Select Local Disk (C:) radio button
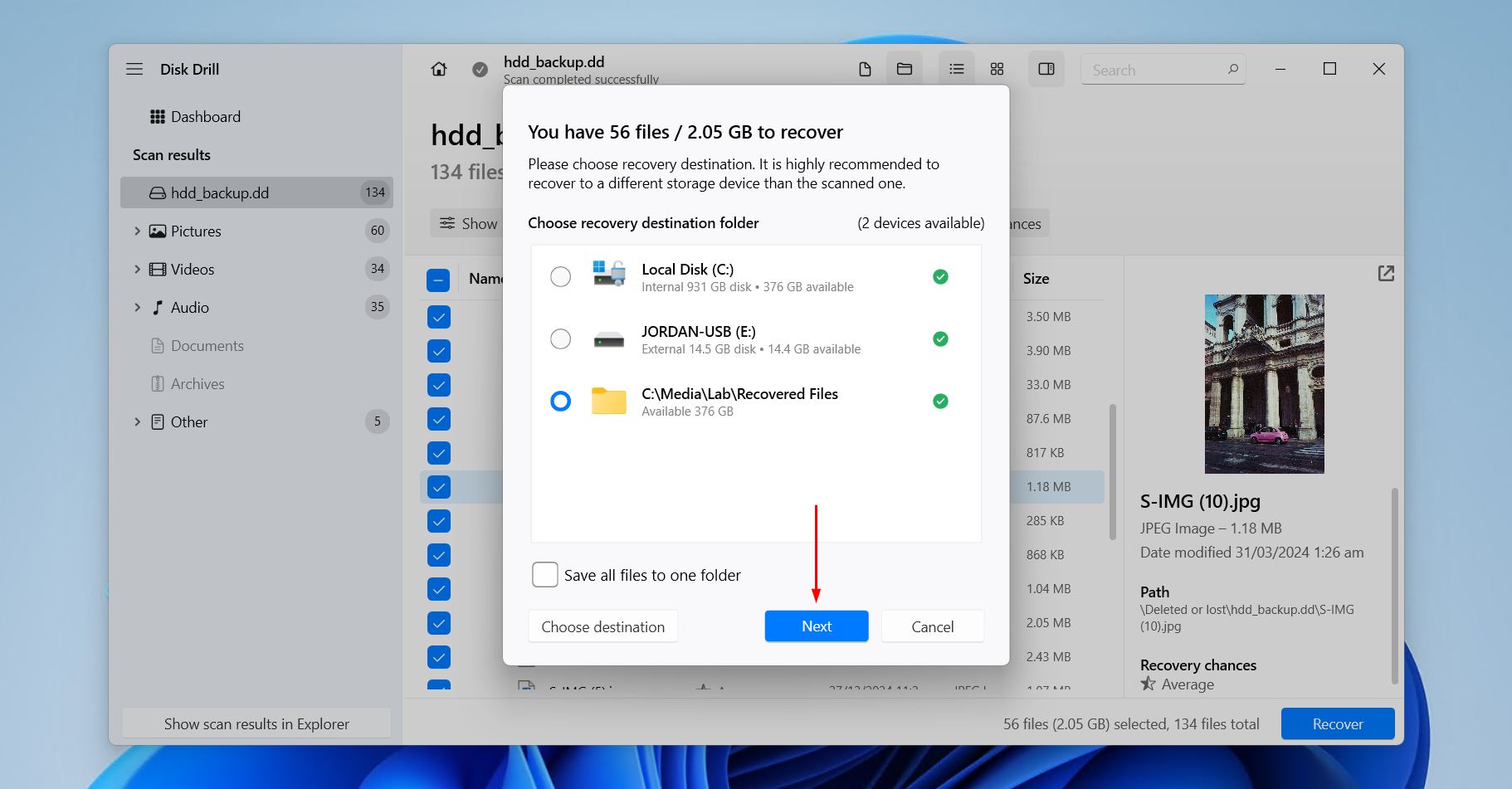 pos(561,277)
